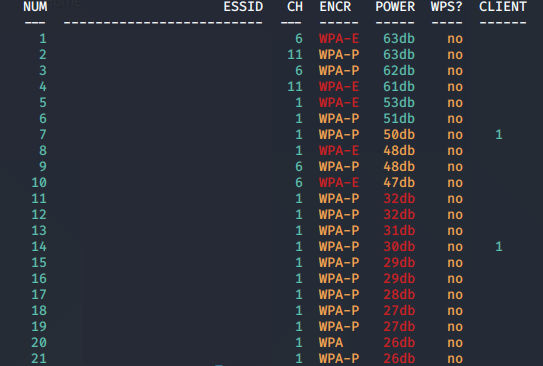This screenshot has width=543, height=366.
Task: Select the 53db power value
Action: [399, 102]
